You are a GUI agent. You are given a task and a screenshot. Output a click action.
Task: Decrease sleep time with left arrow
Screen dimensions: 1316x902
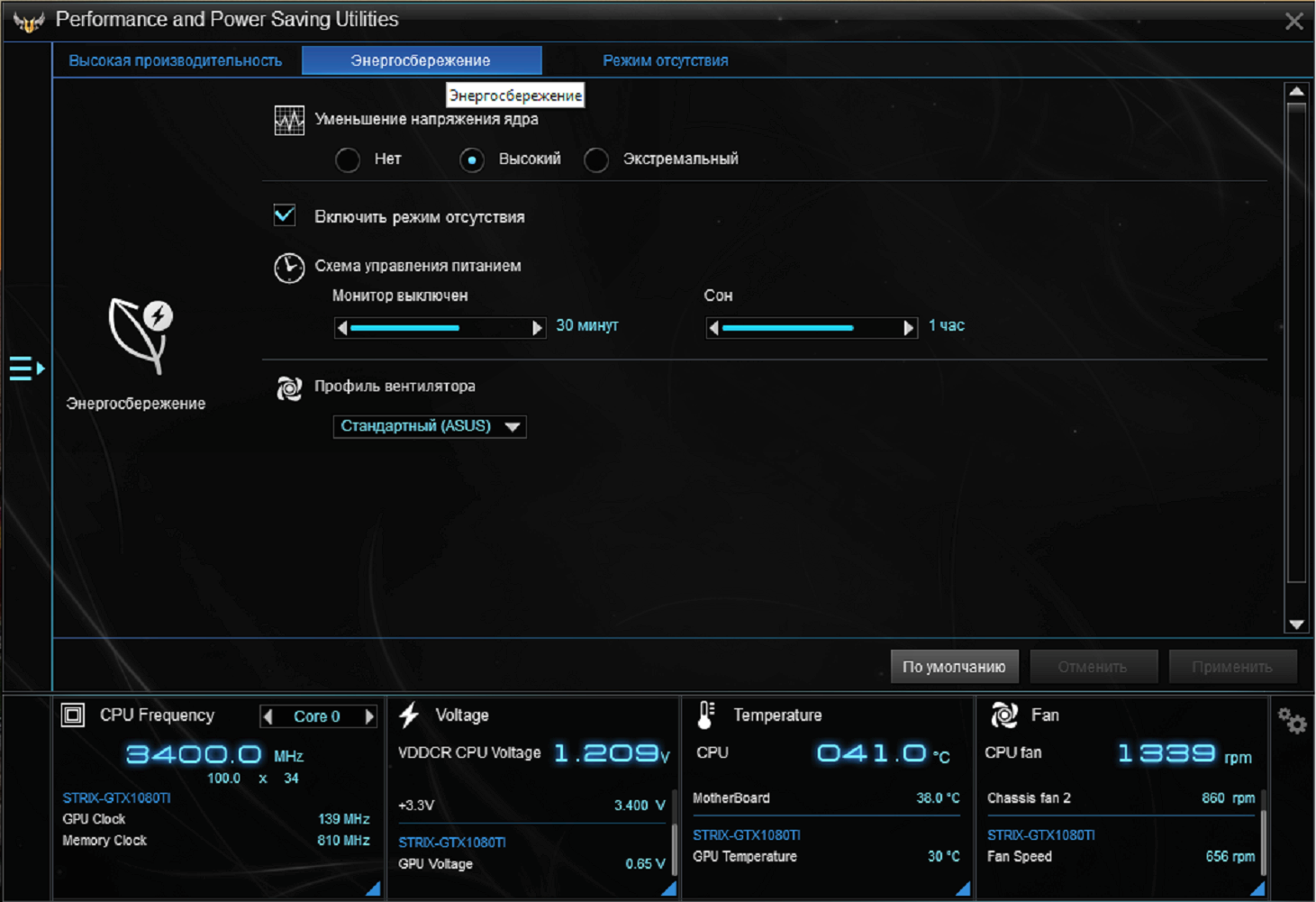point(713,328)
